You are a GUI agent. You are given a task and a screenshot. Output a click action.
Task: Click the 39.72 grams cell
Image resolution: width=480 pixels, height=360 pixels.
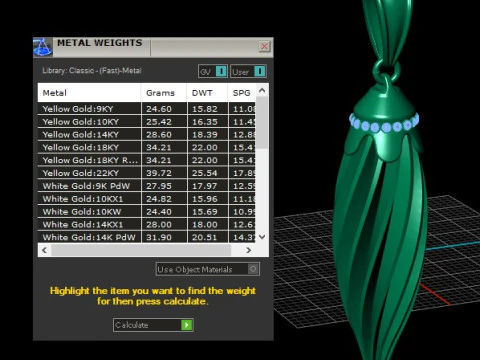[164, 173]
